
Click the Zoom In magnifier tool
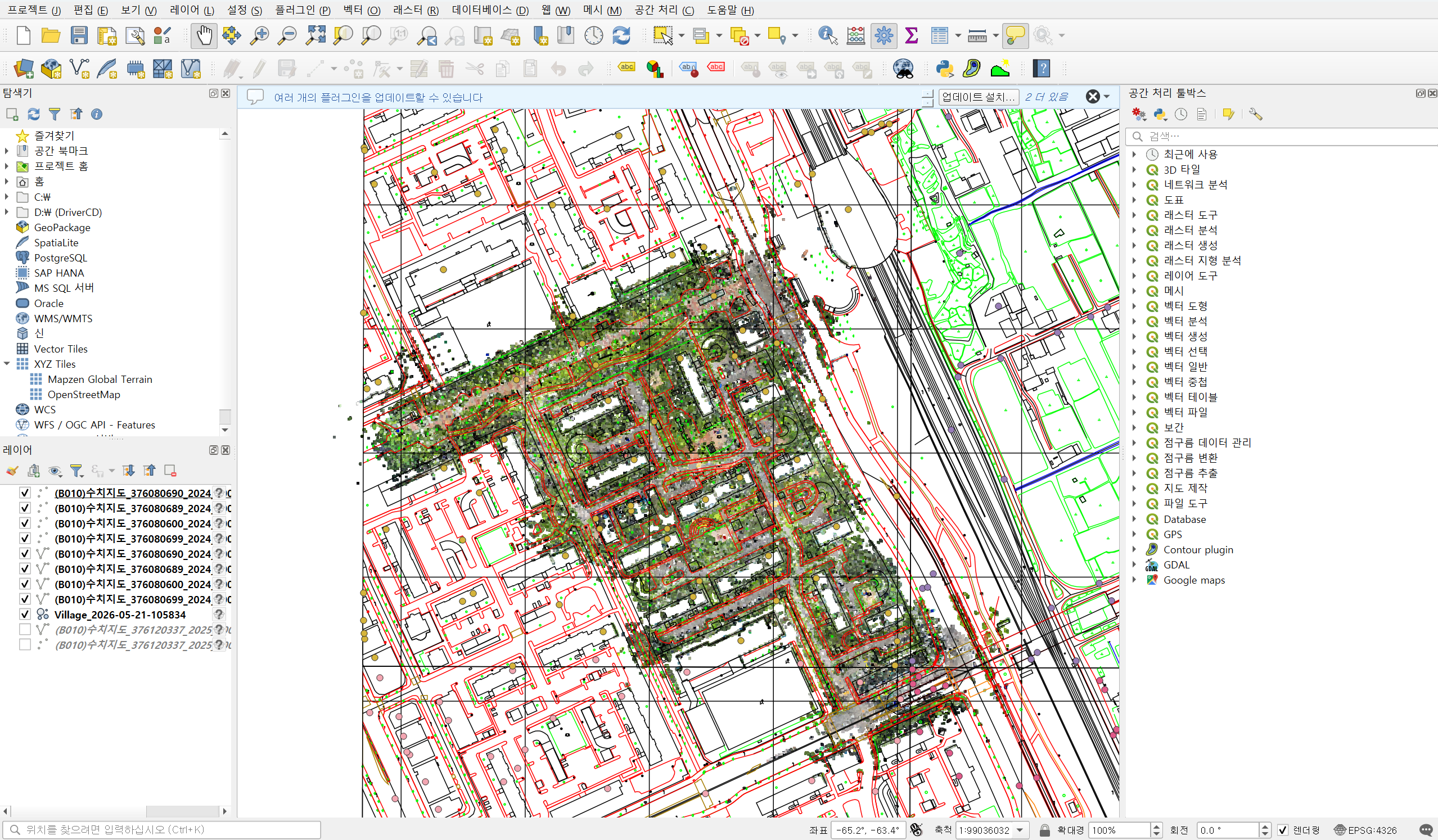260,35
